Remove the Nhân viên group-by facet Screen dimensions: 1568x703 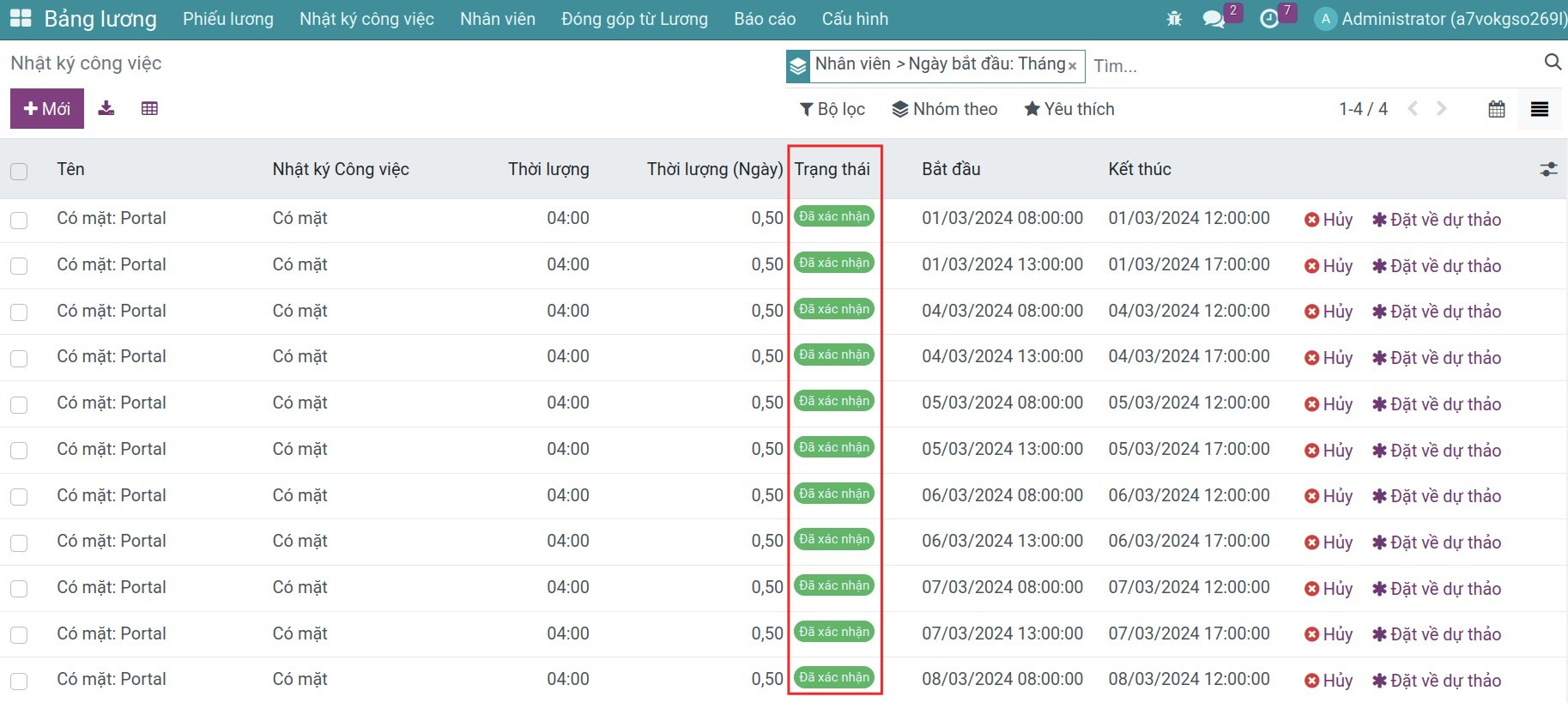(x=1072, y=65)
